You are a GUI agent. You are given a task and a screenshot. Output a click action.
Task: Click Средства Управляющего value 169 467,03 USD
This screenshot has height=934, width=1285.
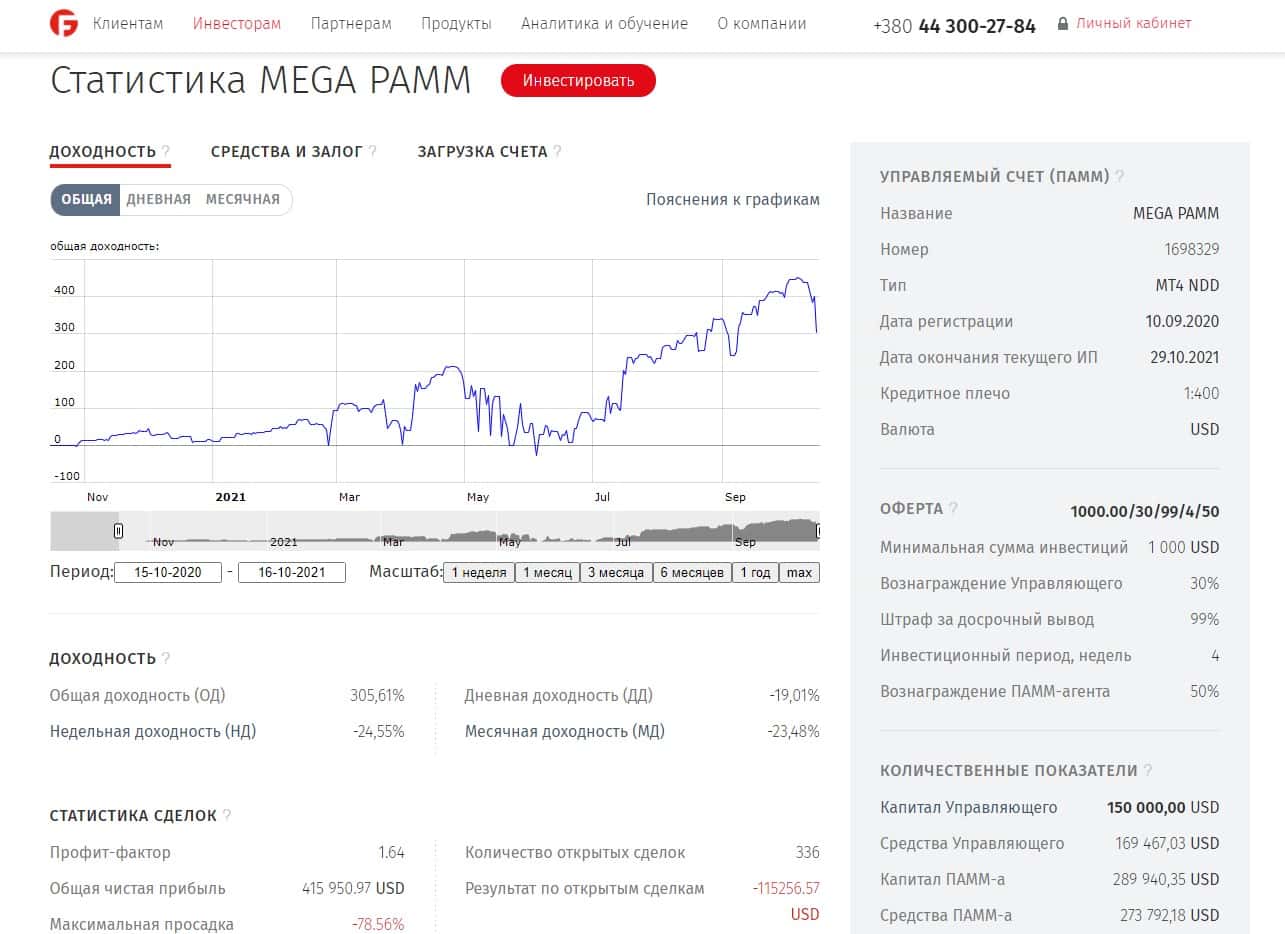(1167, 844)
